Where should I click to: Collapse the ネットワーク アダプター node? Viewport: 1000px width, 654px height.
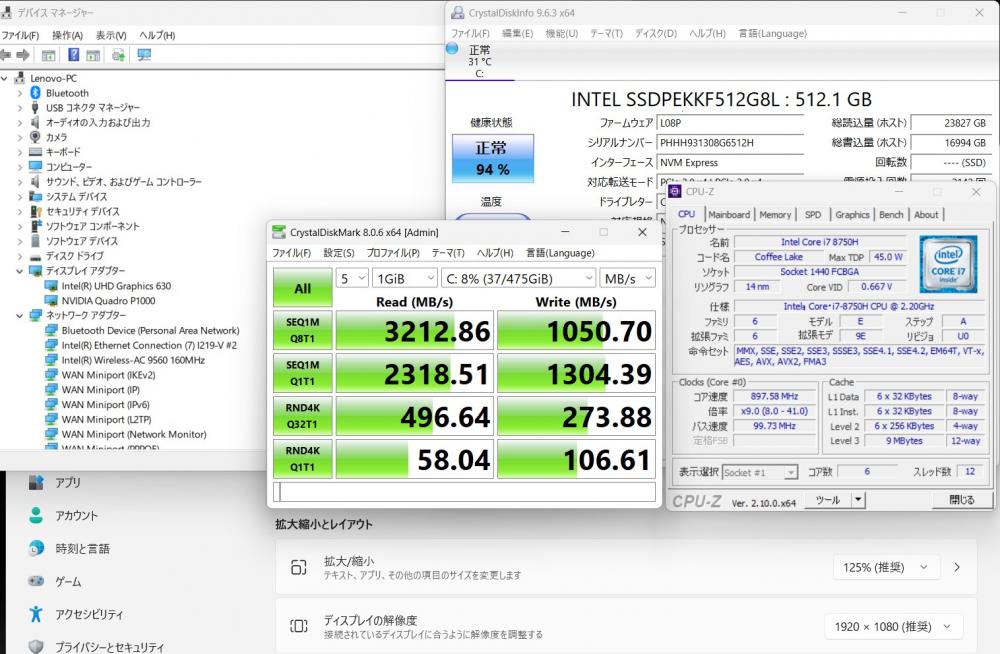click(19, 315)
